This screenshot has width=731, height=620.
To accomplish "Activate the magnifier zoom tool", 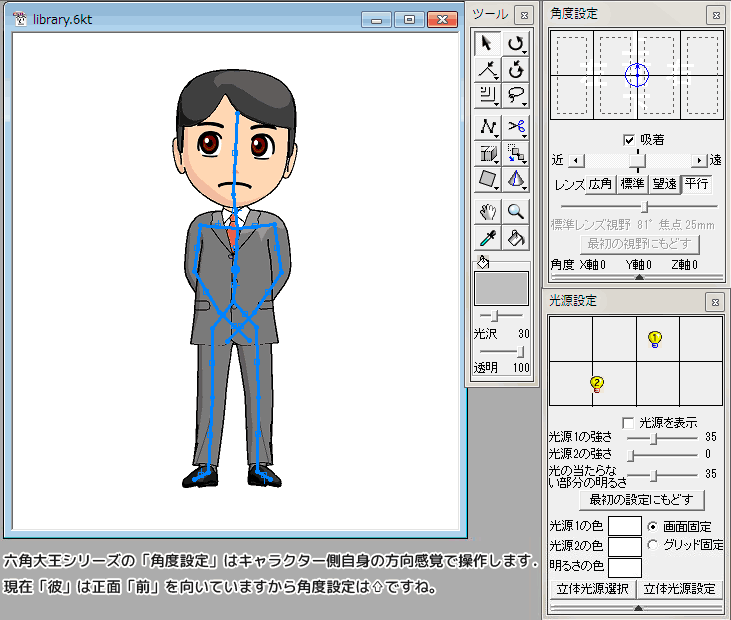I will coord(516,211).
